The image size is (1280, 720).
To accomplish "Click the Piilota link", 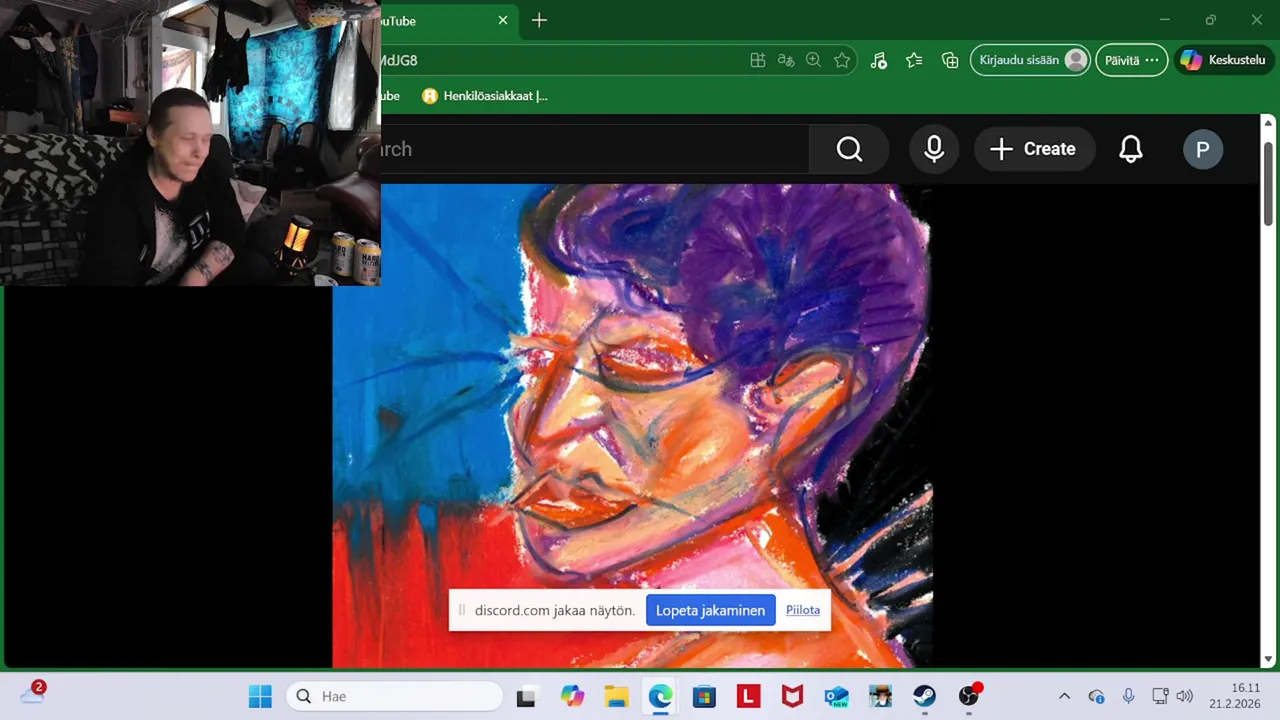I will [x=803, y=610].
